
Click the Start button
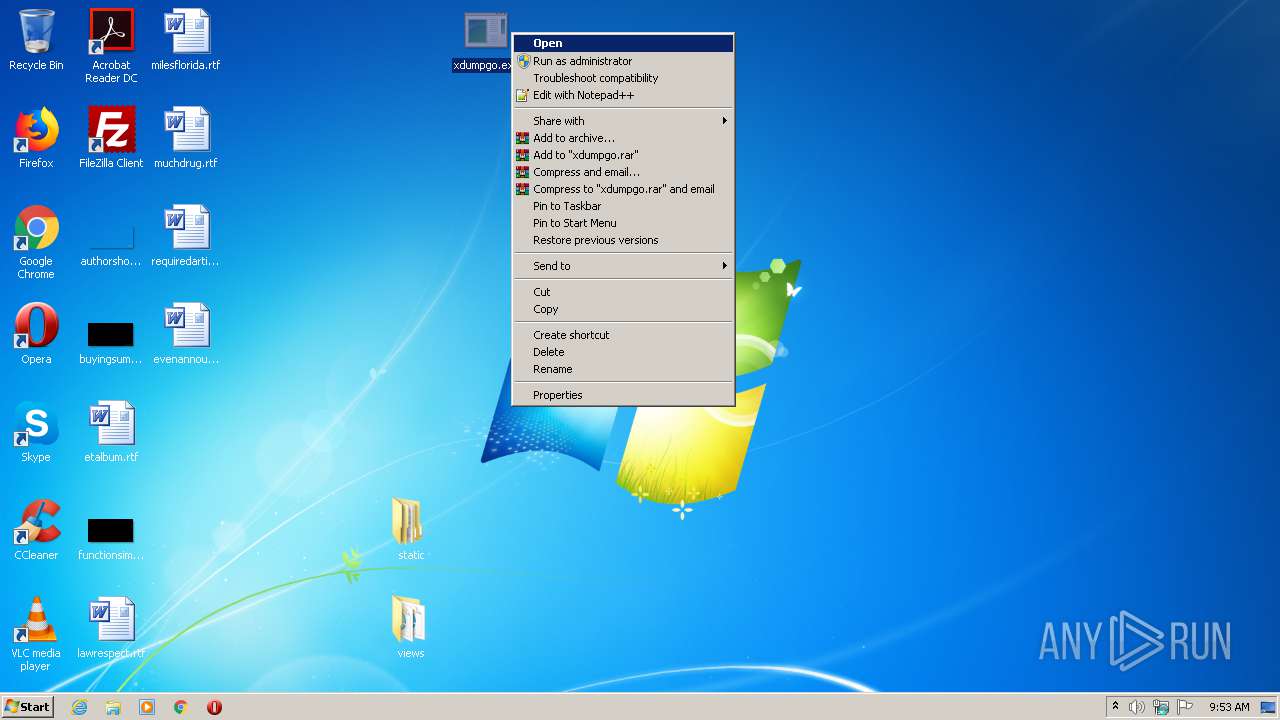[x=28, y=707]
